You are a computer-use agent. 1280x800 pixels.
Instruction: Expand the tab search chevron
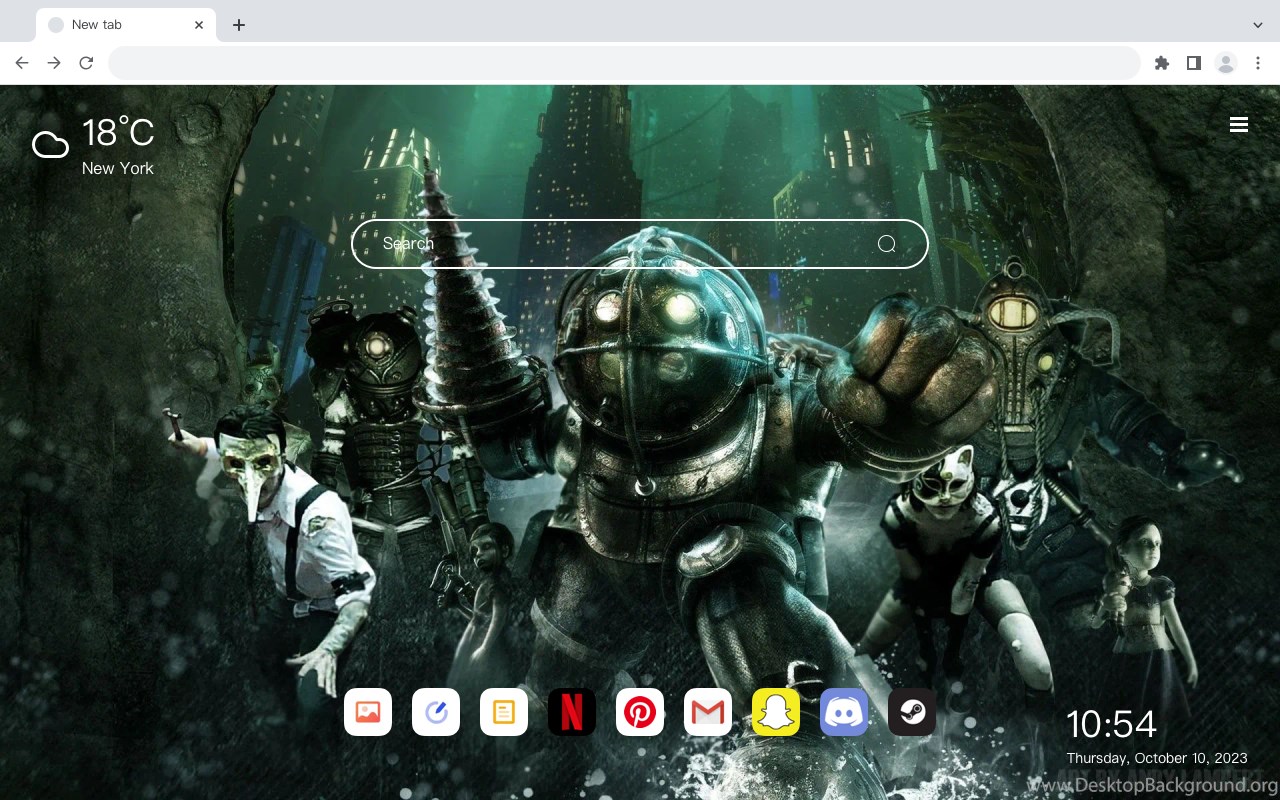(1258, 25)
